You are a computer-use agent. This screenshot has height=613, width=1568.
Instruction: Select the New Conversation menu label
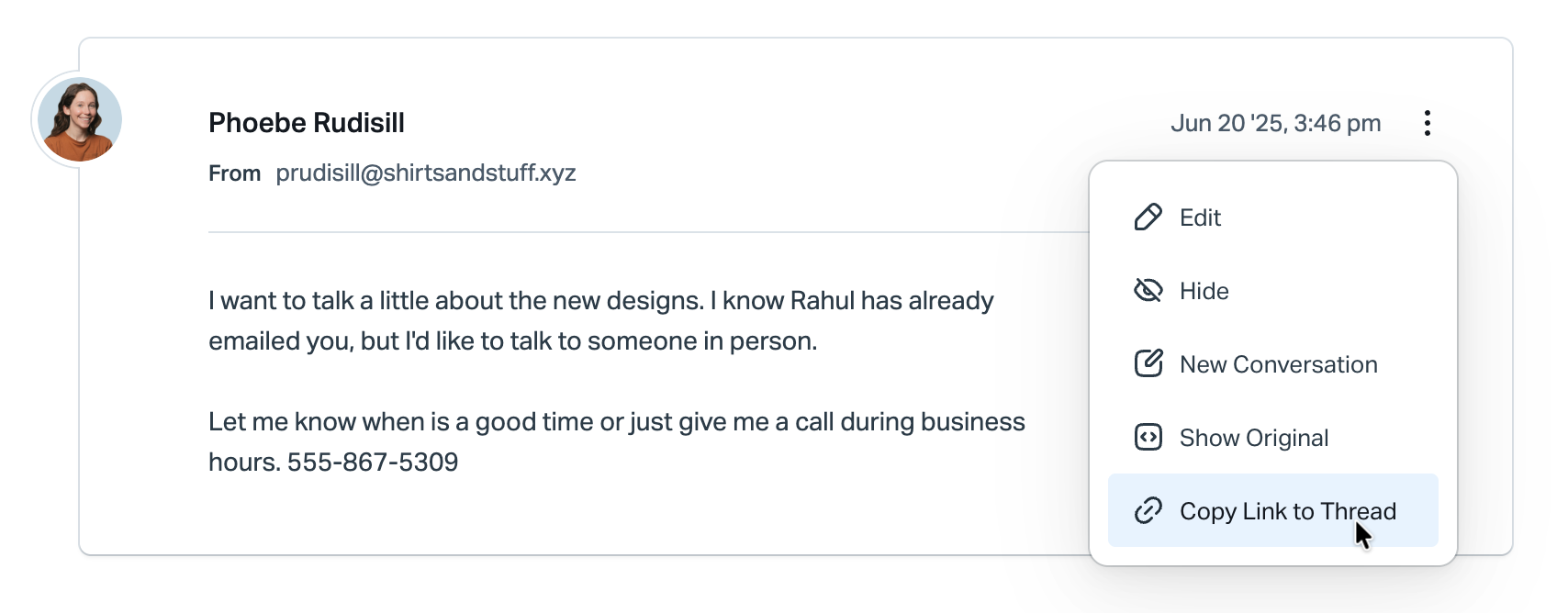tap(1278, 364)
